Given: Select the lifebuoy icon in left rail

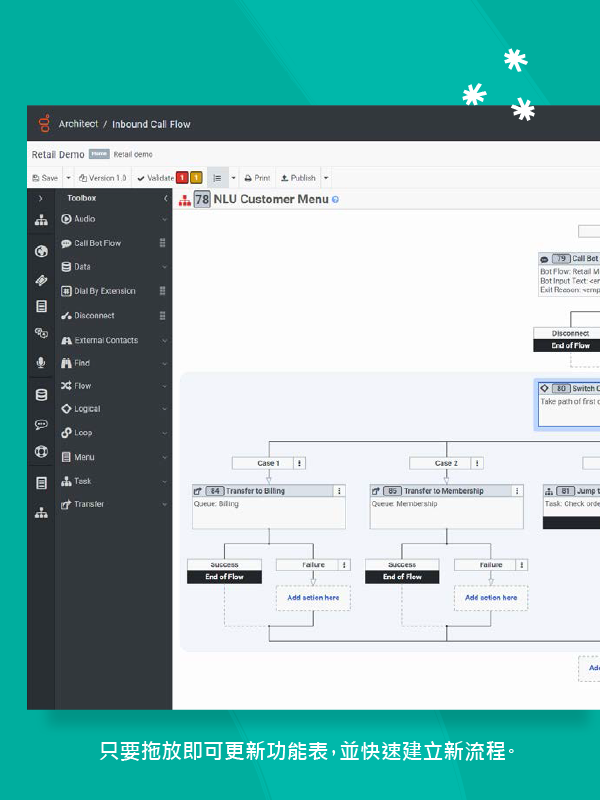Looking at the screenshot, I should (41, 452).
